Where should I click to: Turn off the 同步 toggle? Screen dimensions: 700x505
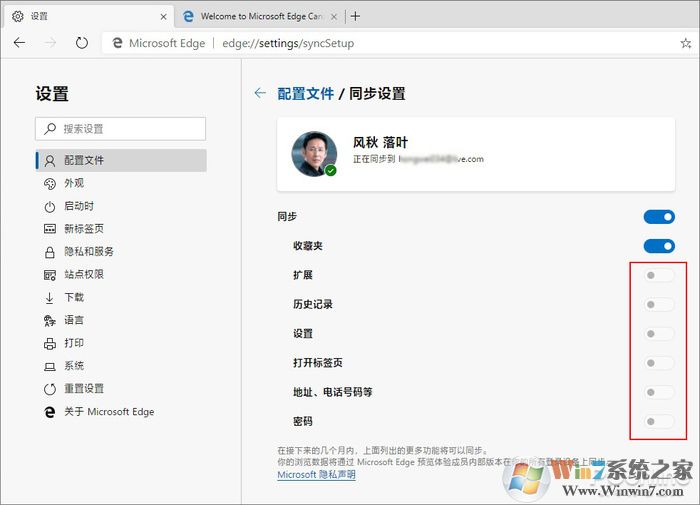659,217
